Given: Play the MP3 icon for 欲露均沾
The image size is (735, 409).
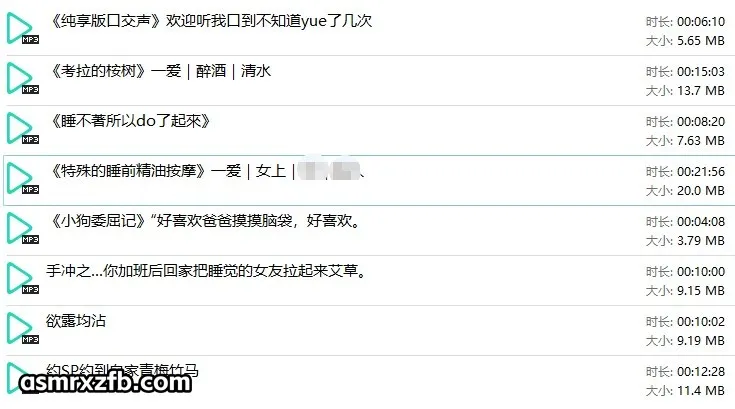Looking at the screenshot, I should pos(22,328).
